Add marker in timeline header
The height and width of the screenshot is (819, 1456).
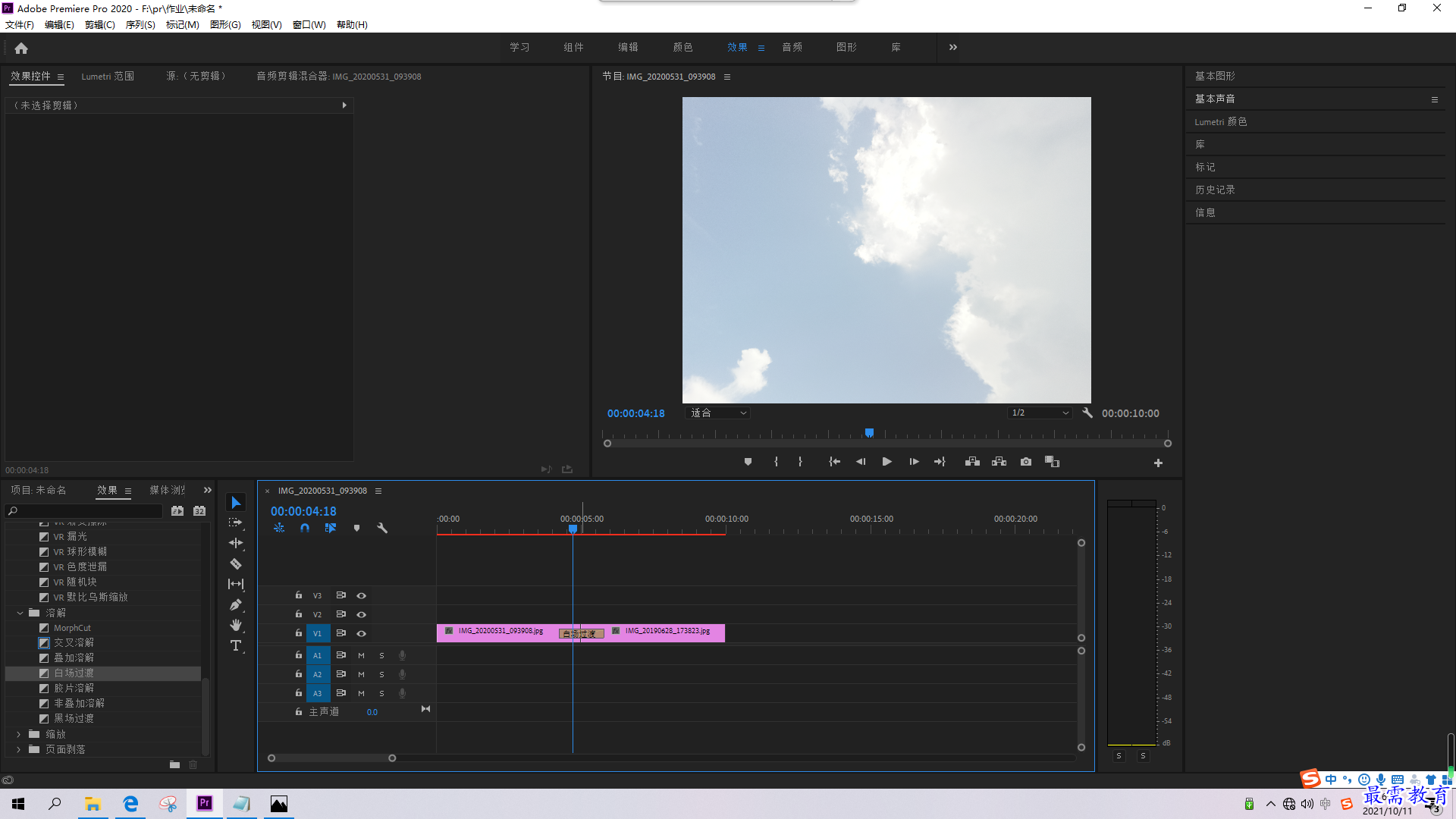point(356,528)
